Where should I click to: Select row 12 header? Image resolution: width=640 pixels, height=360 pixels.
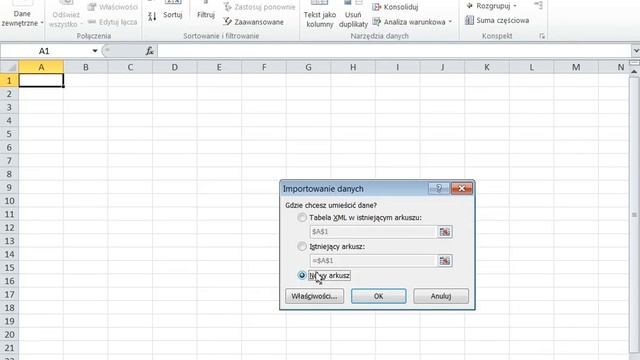coord(9,227)
